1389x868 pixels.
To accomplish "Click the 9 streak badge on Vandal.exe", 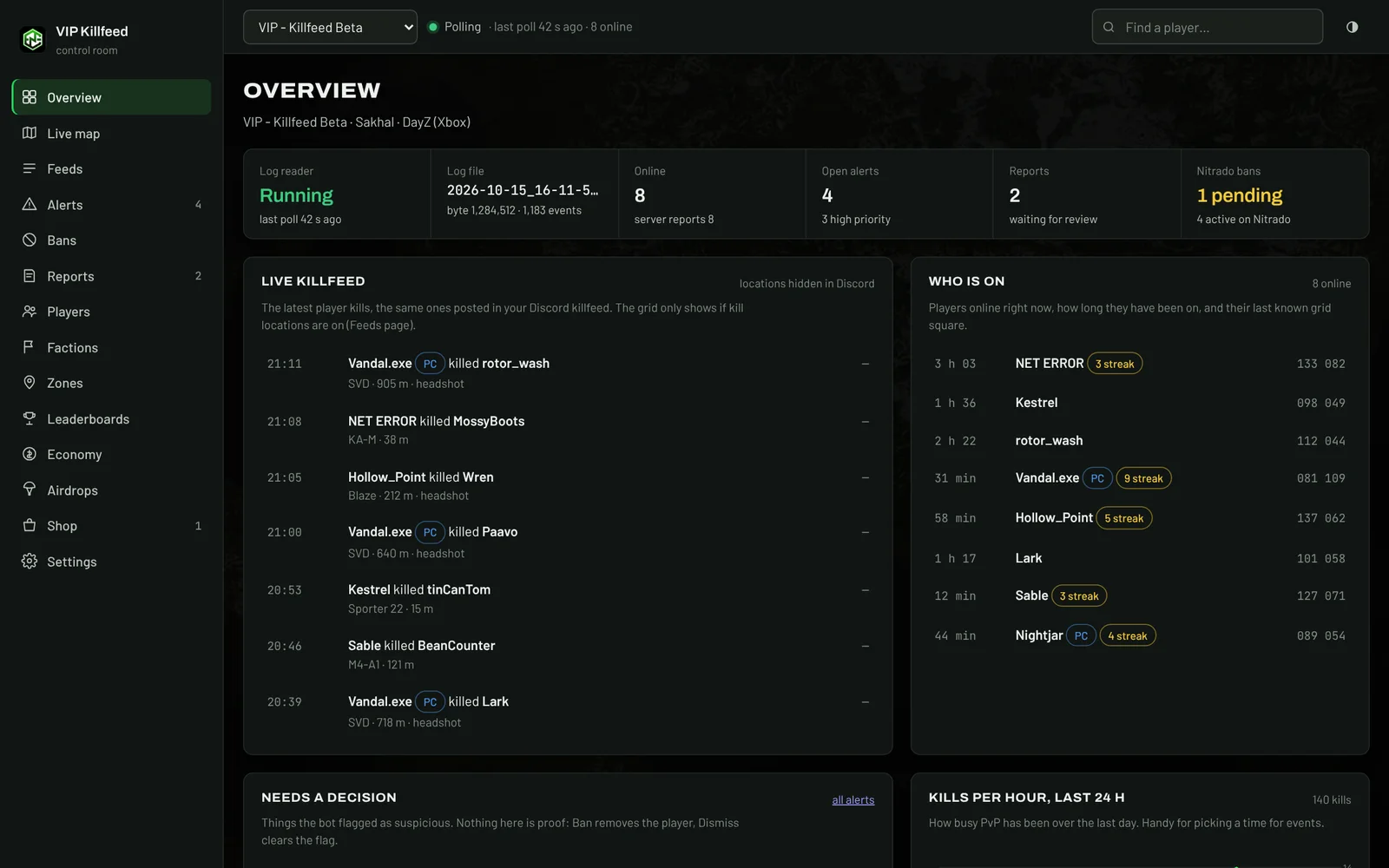I will pos(1143,478).
